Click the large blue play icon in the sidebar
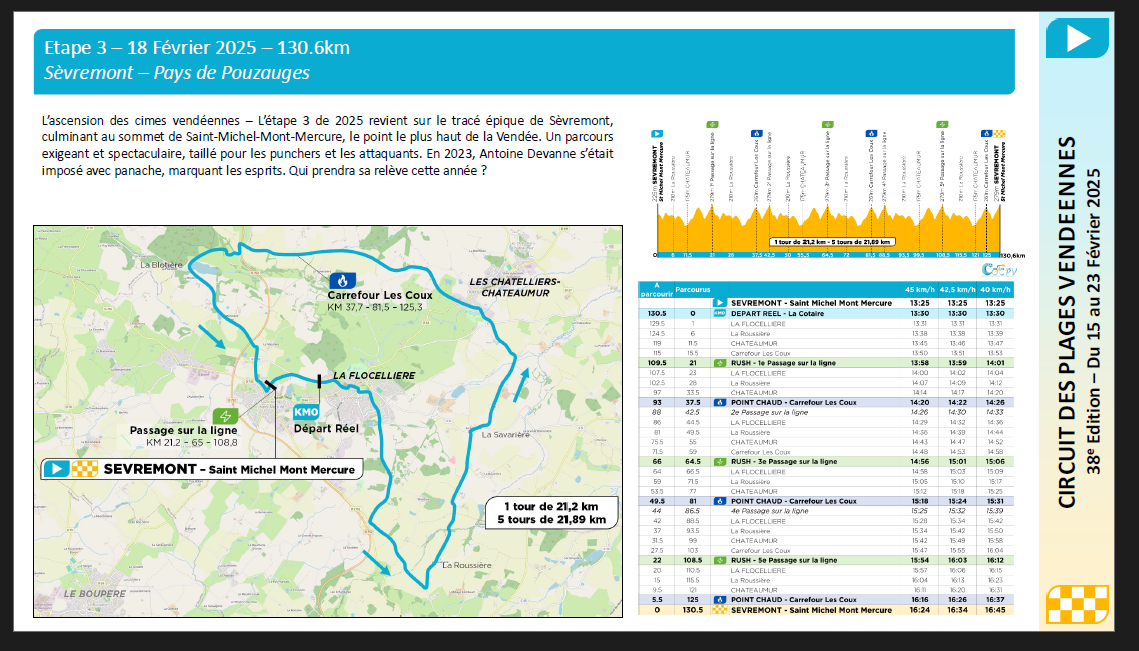The width and height of the screenshot is (1139, 651). pyautogui.click(x=1077, y=38)
